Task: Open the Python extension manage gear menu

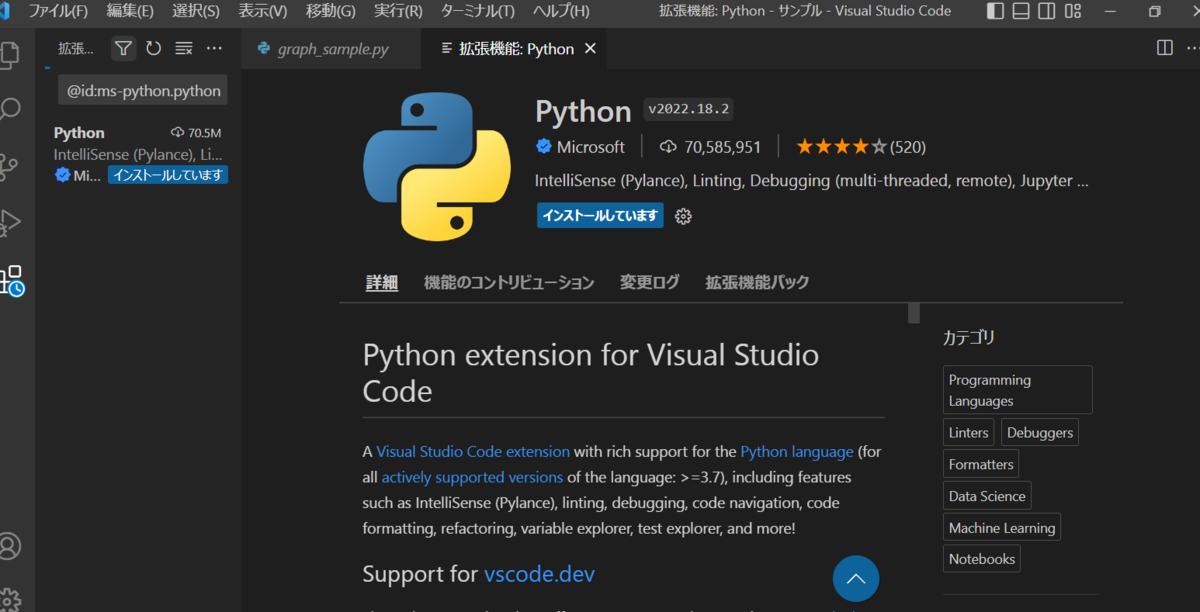Action: click(x=683, y=216)
